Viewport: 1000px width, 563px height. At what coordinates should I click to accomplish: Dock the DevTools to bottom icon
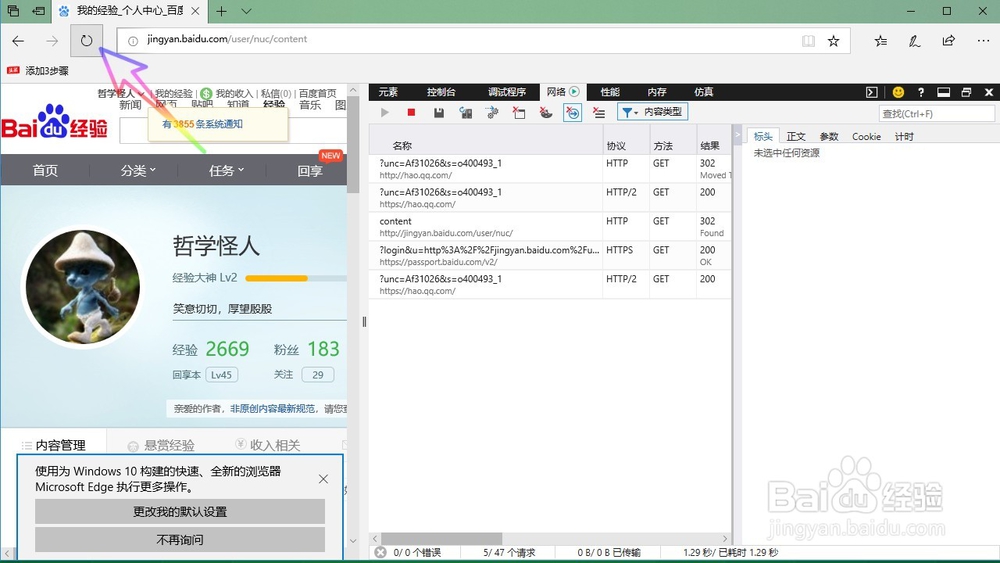pos(944,92)
